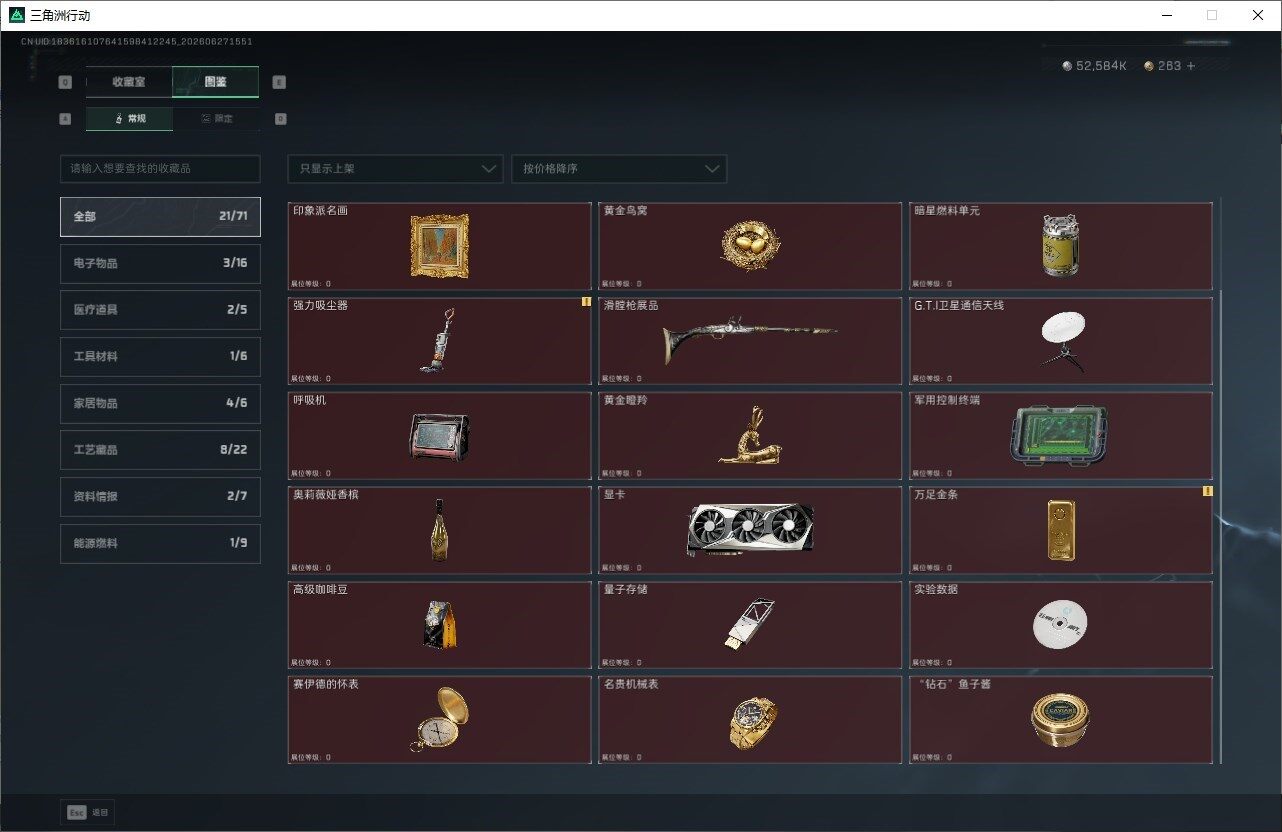The width and height of the screenshot is (1282, 832).
Task: Open the 只显示上架 filter dropdown
Action: [x=395, y=169]
